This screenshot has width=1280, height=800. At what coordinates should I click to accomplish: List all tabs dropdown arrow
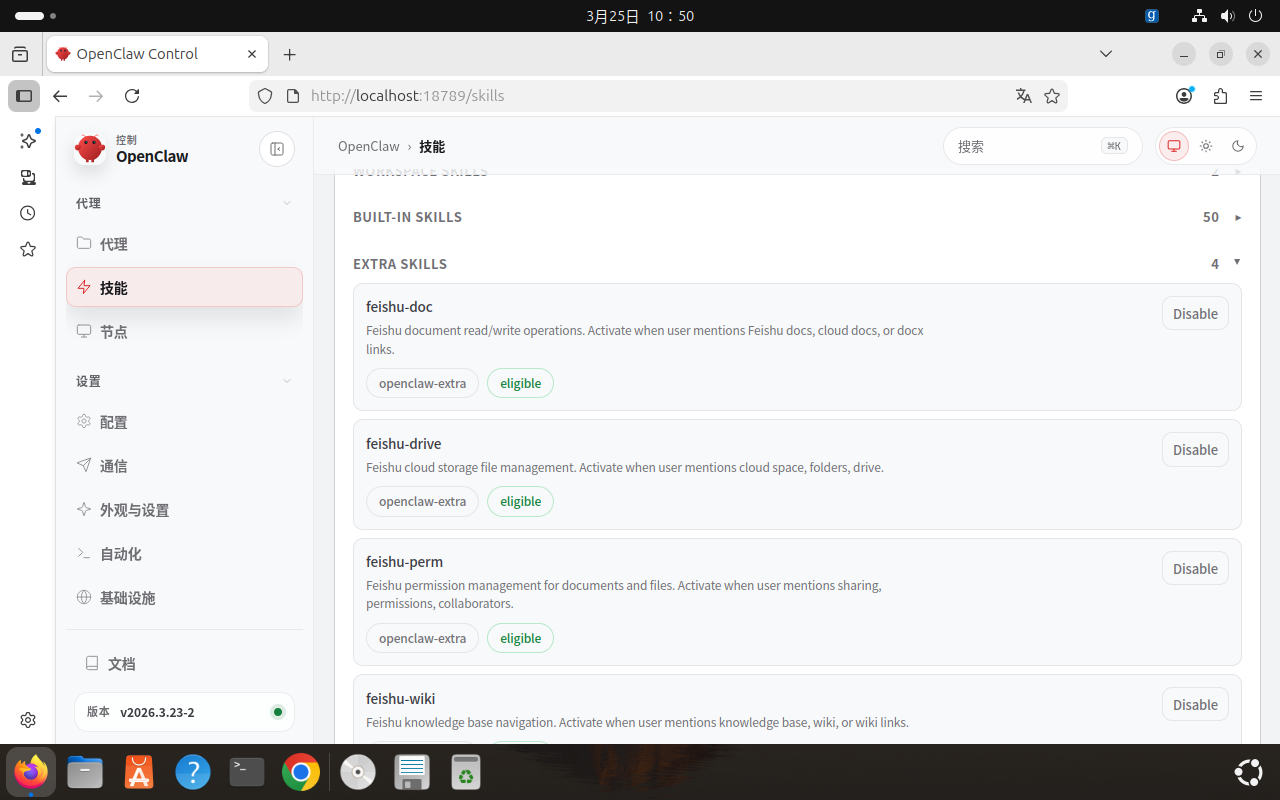(x=1106, y=53)
